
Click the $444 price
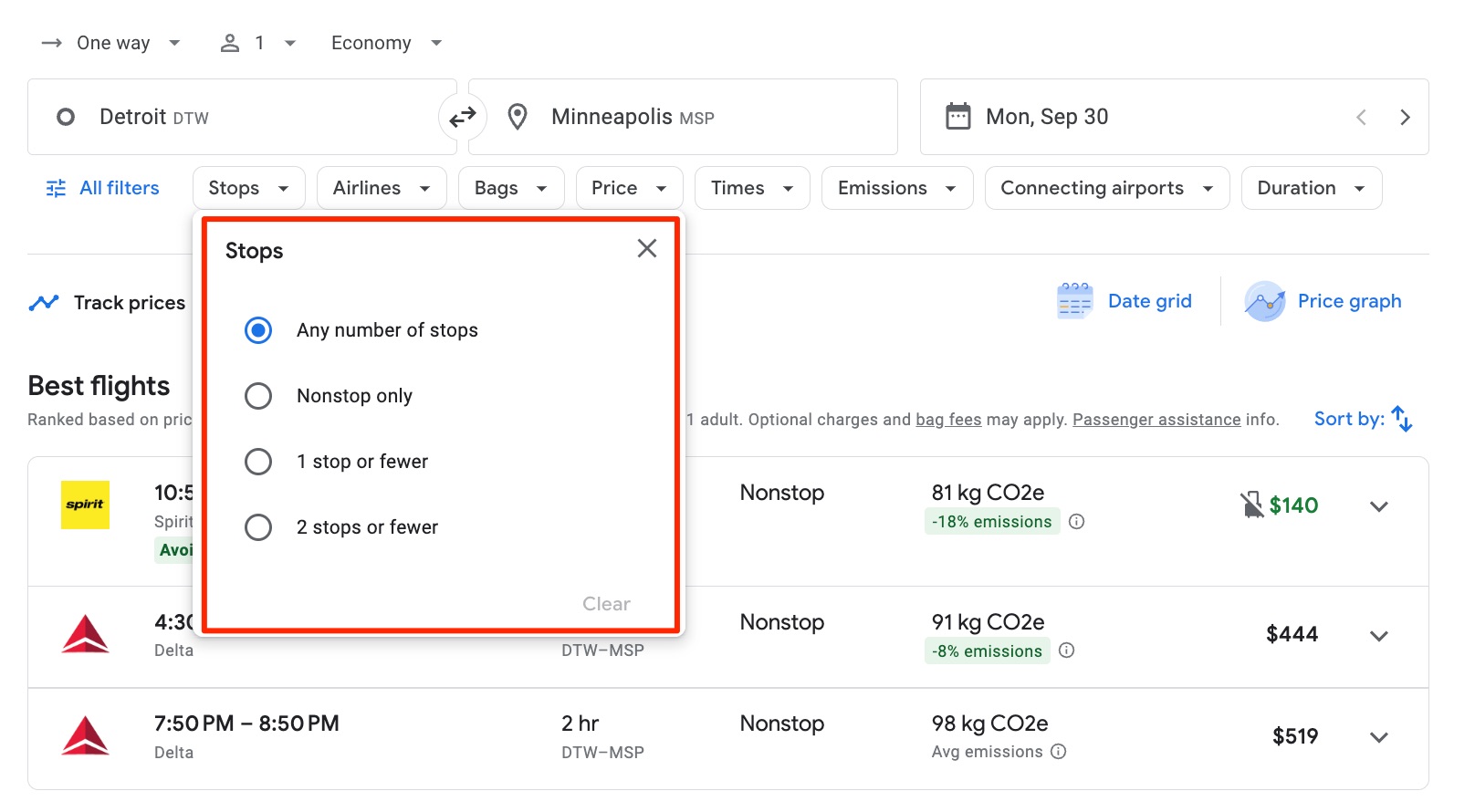tap(1292, 634)
